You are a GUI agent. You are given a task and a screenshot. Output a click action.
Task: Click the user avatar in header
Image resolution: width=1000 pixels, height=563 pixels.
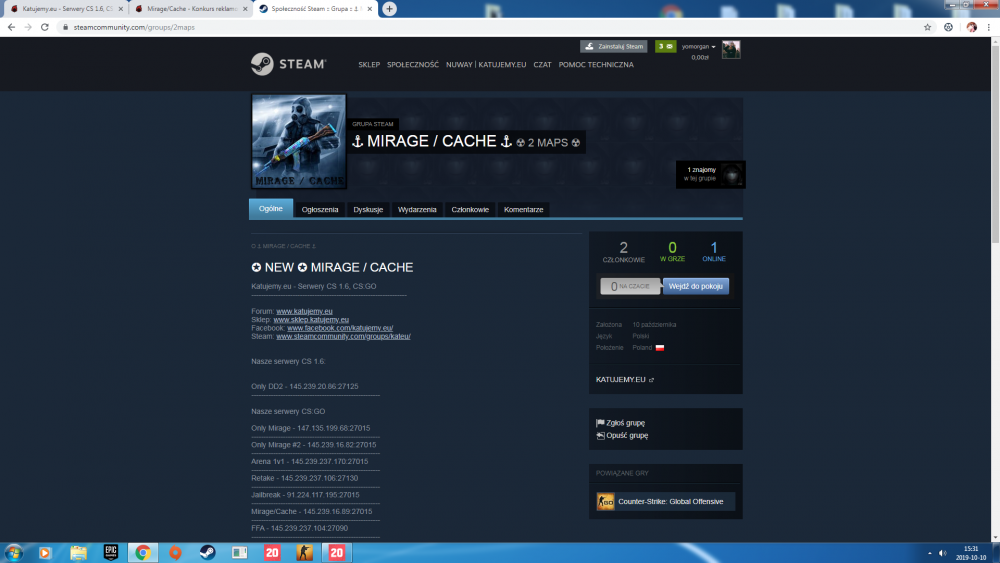tap(731, 50)
